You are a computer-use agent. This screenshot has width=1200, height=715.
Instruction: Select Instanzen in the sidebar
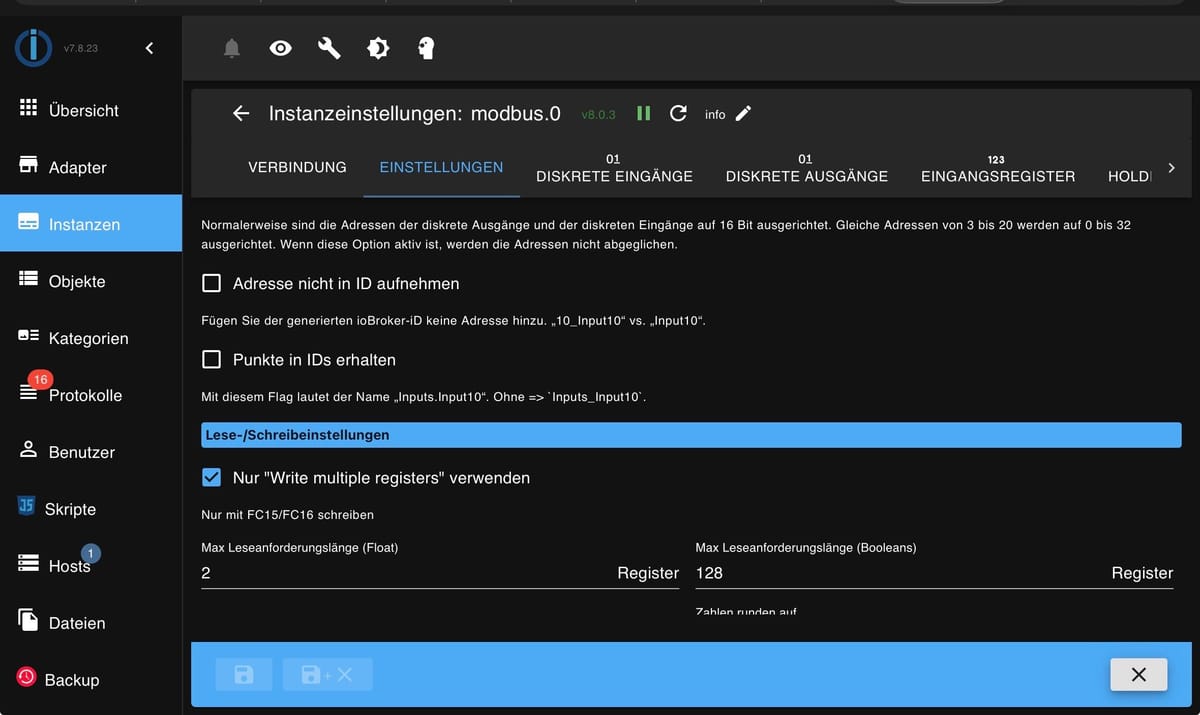91,224
